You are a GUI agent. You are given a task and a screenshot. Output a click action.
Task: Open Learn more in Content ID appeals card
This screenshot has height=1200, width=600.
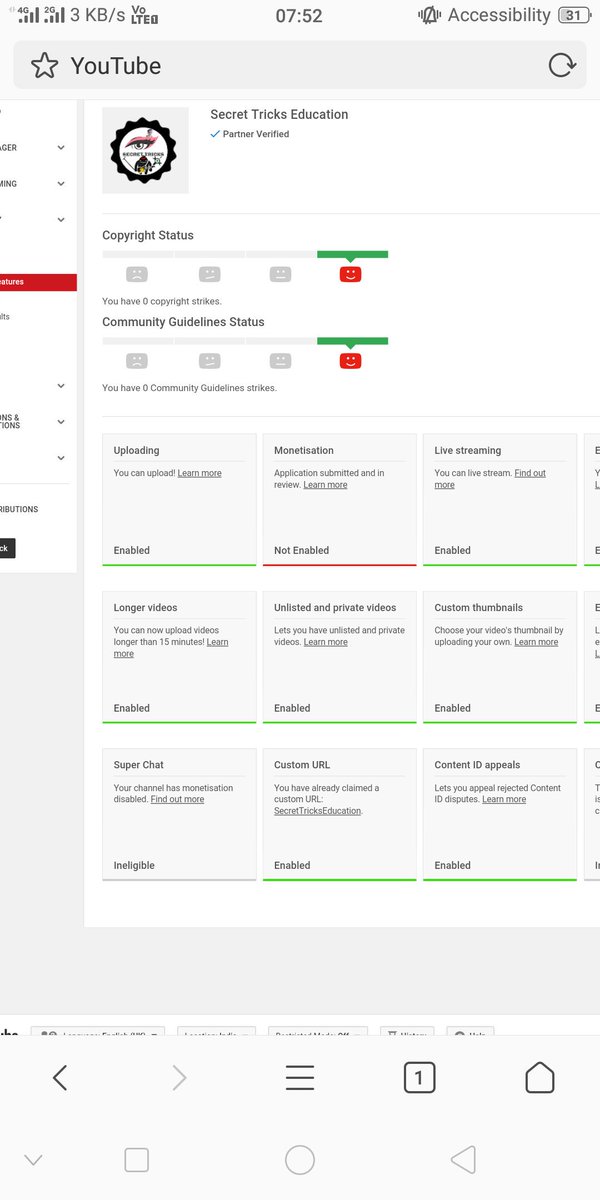click(x=504, y=799)
